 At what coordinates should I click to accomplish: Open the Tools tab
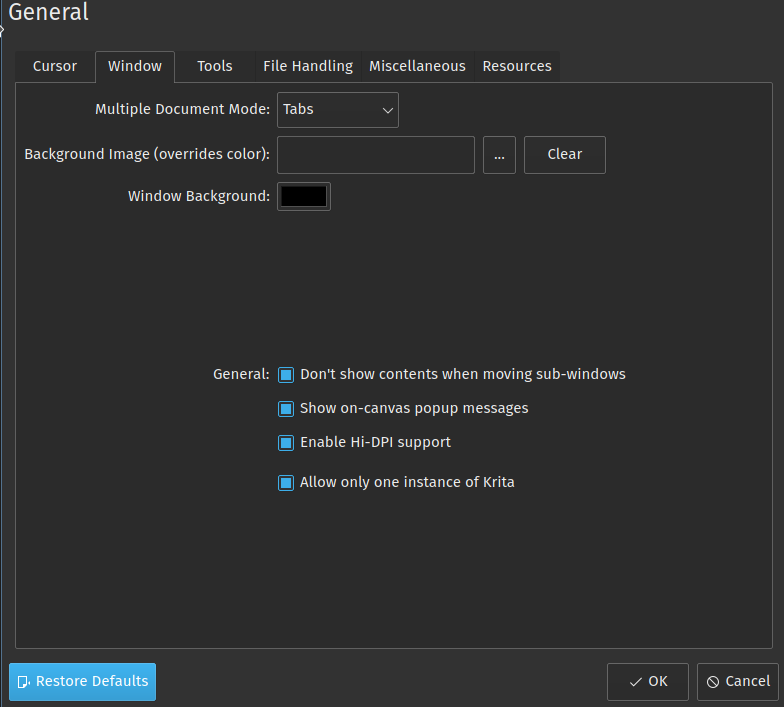pos(215,66)
